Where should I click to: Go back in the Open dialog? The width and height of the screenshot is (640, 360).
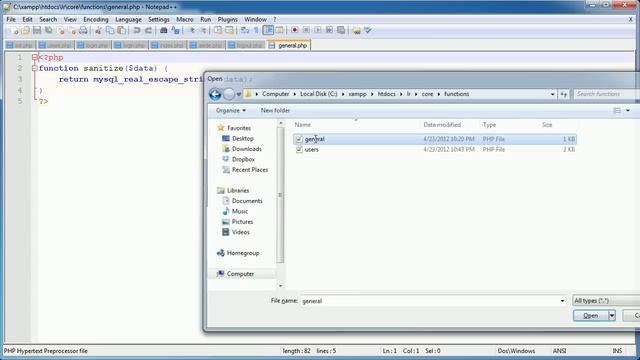215,94
